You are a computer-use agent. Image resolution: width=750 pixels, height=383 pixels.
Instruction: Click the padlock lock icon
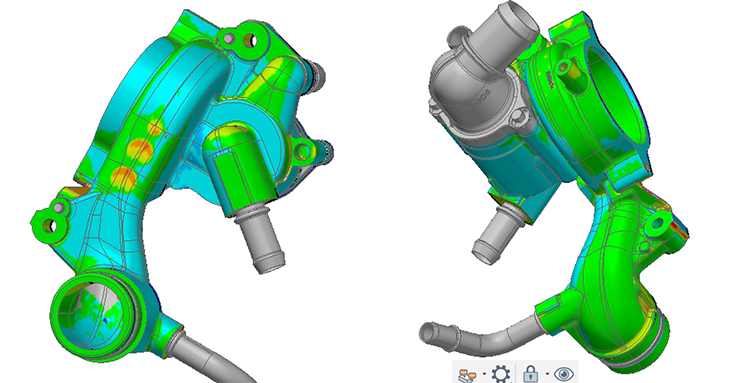tap(531, 373)
